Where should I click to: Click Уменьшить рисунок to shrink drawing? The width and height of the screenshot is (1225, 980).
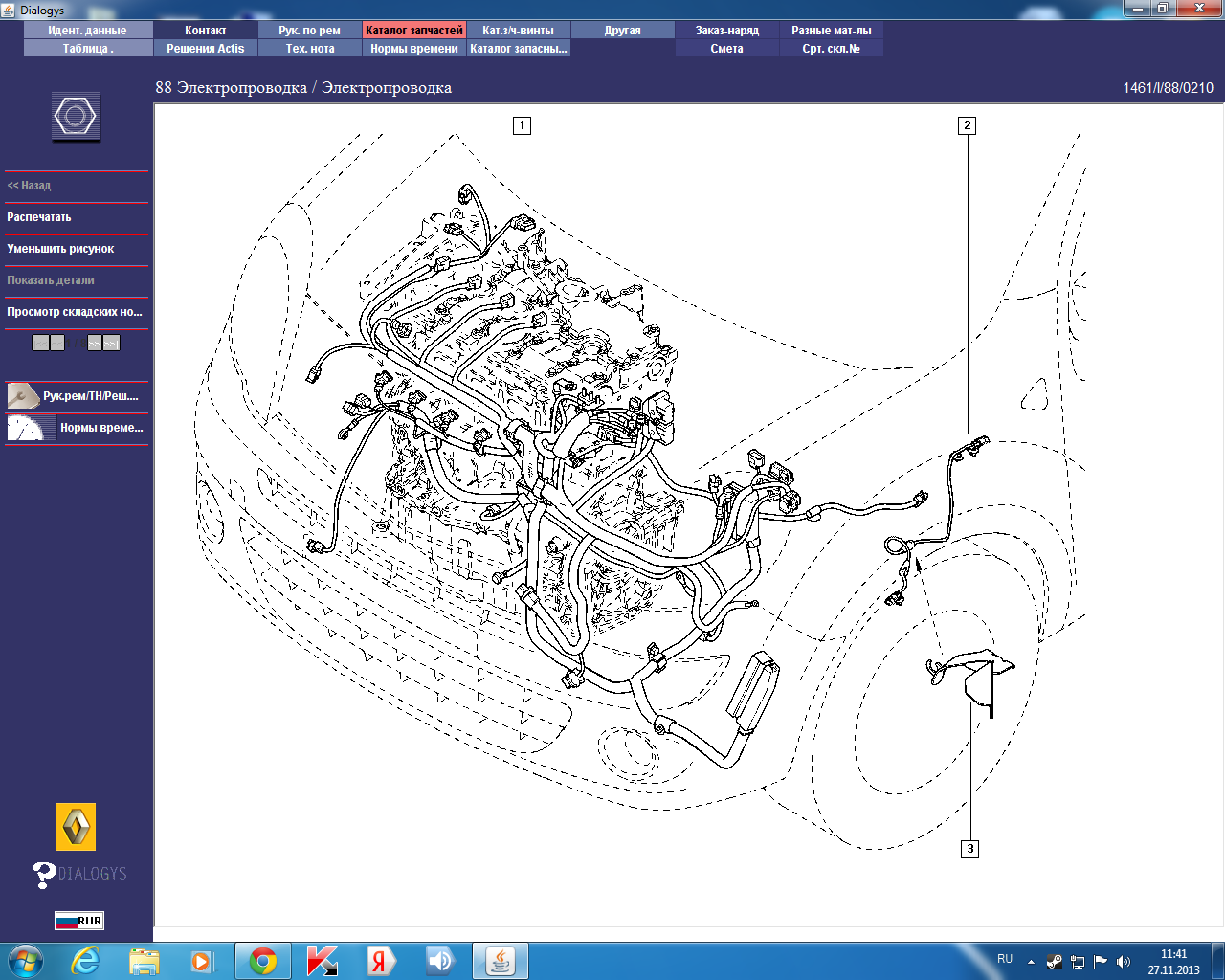pos(60,249)
